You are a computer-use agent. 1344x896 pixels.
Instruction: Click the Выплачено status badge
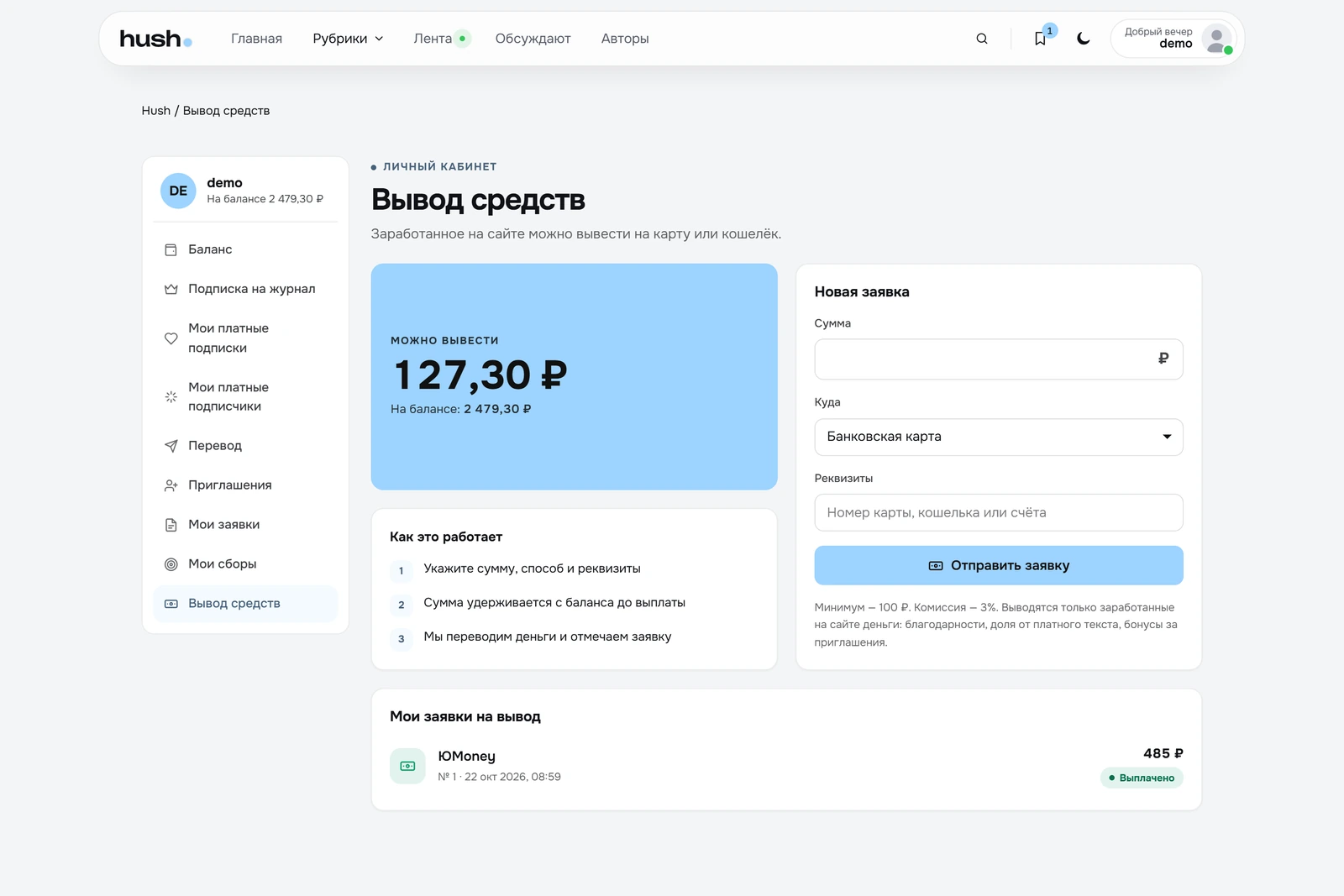point(1142,778)
